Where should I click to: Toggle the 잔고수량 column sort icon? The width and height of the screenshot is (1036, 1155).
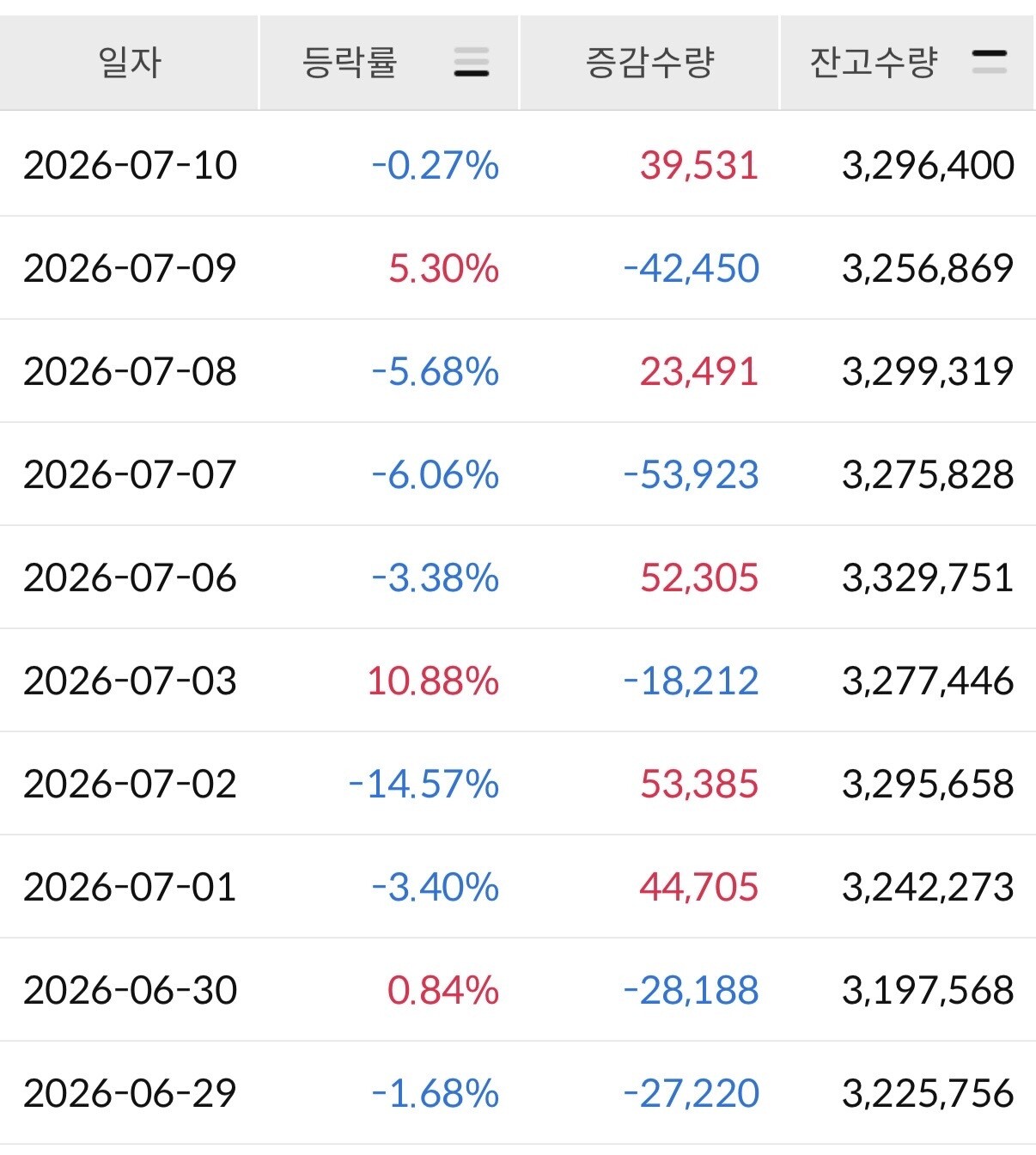(989, 62)
